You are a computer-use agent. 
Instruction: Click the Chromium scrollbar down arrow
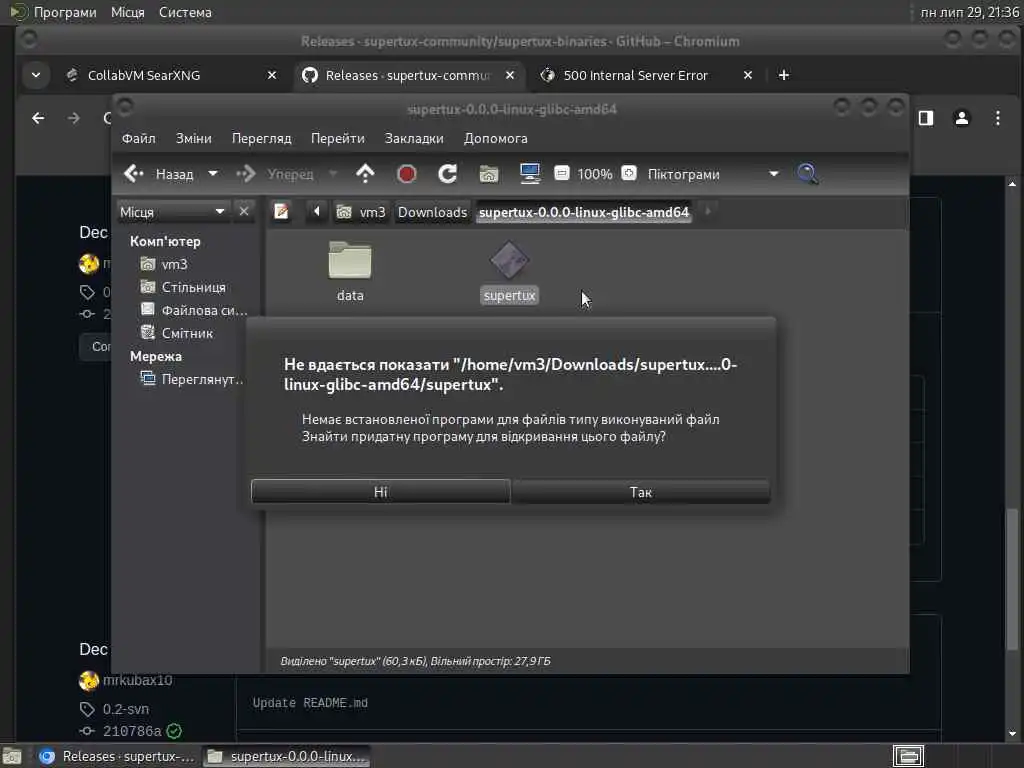click(x=1012, y=733)
